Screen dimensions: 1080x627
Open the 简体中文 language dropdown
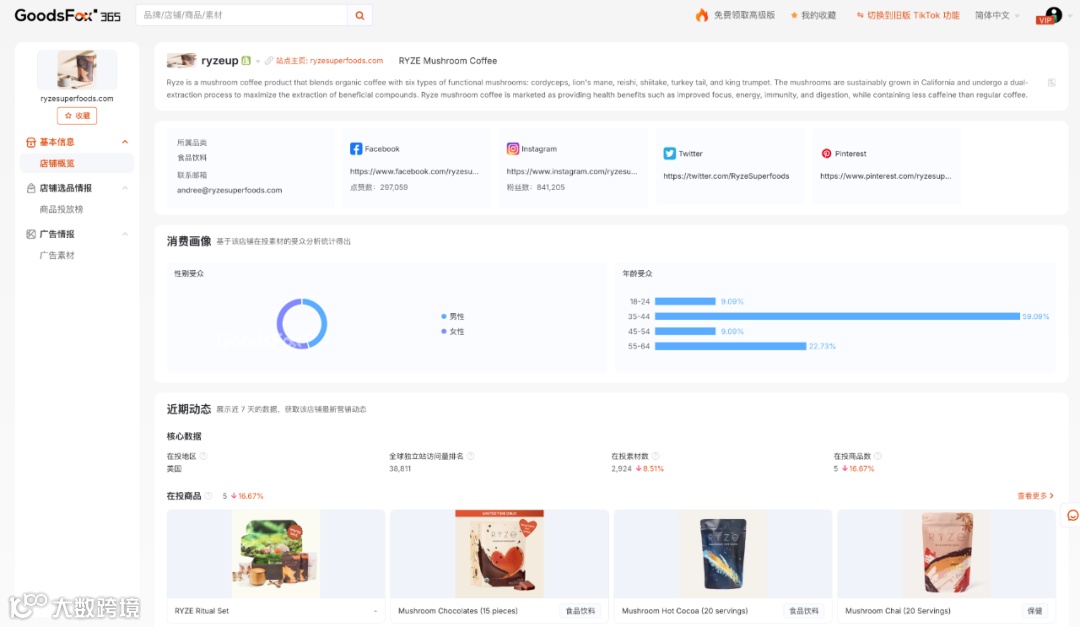click(x=997, y=15)
